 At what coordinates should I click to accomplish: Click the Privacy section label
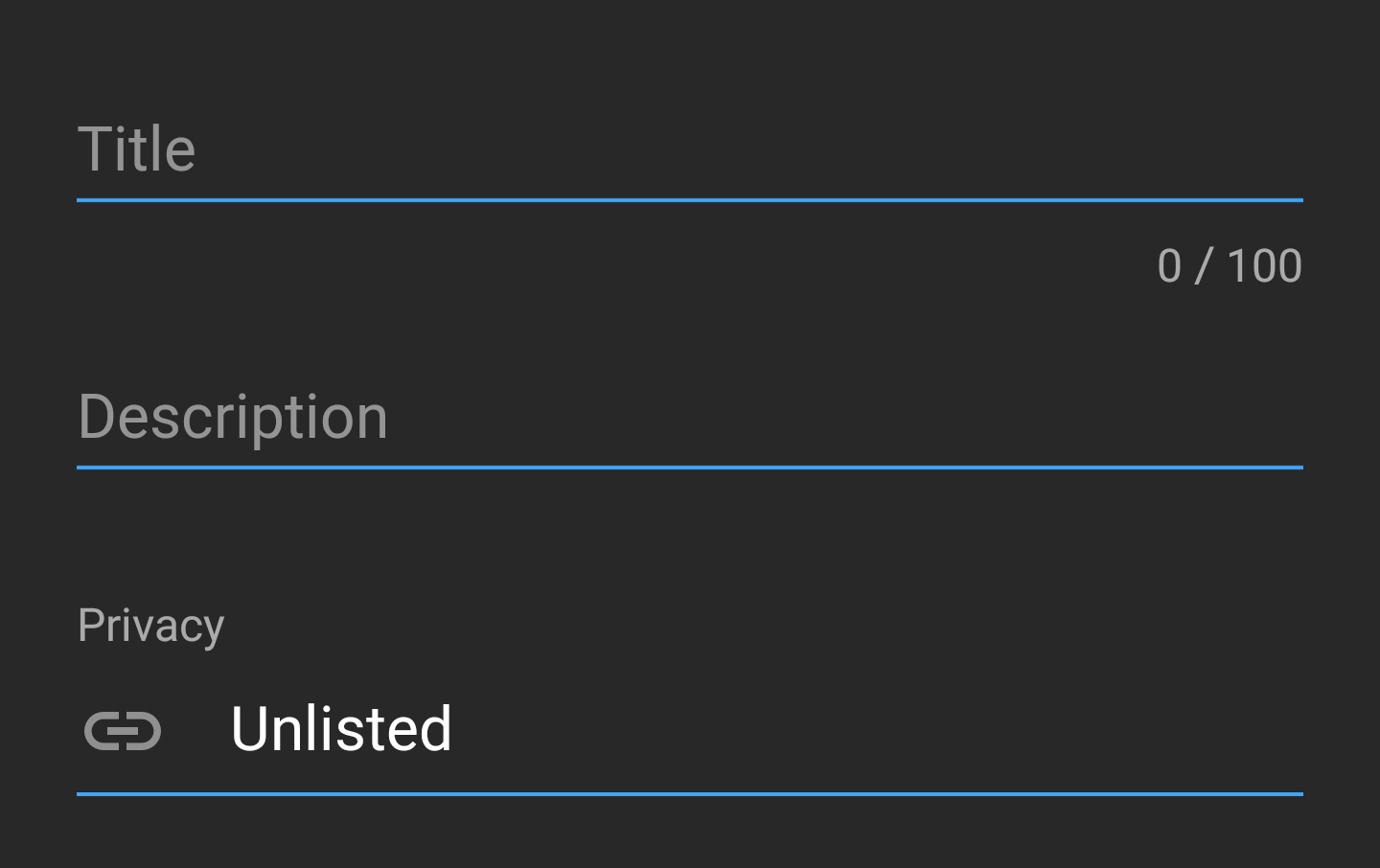pos(150,626)
